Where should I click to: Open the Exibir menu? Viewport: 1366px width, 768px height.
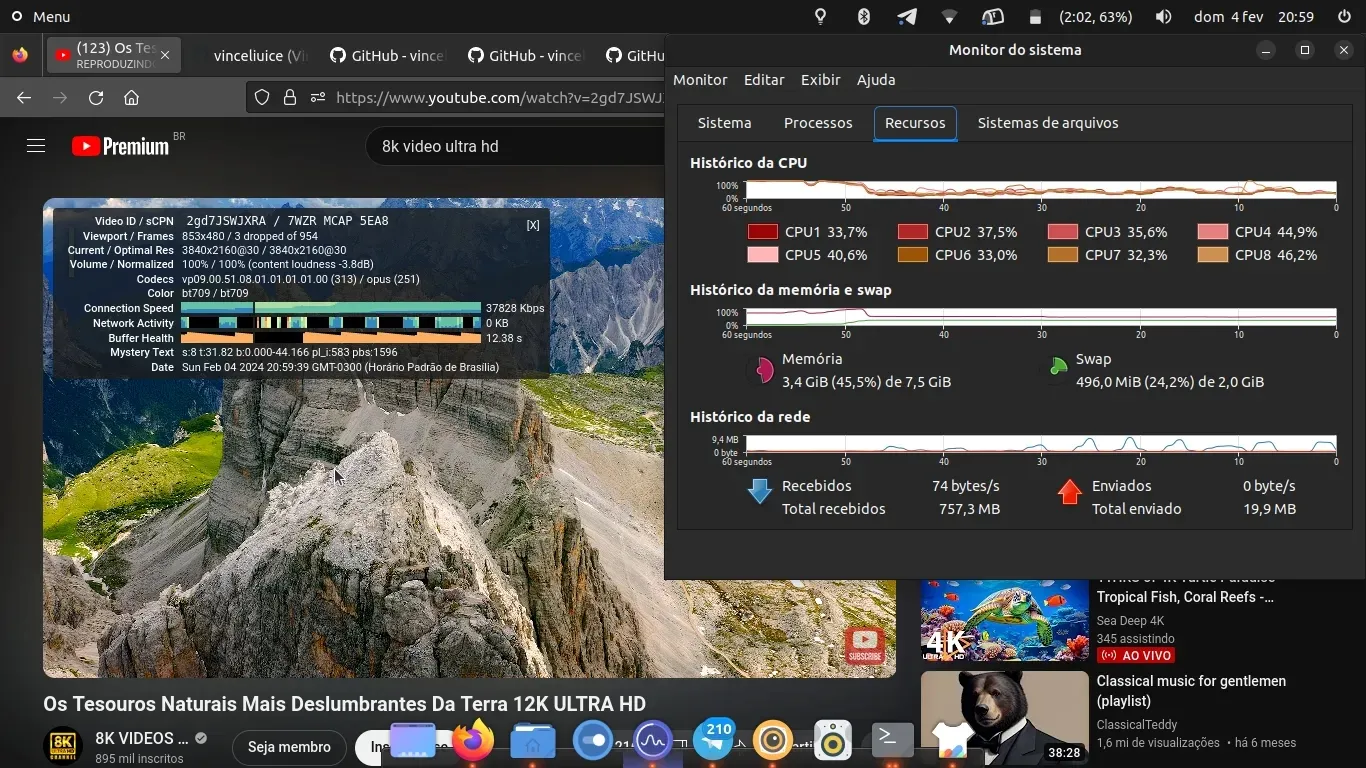820,80
